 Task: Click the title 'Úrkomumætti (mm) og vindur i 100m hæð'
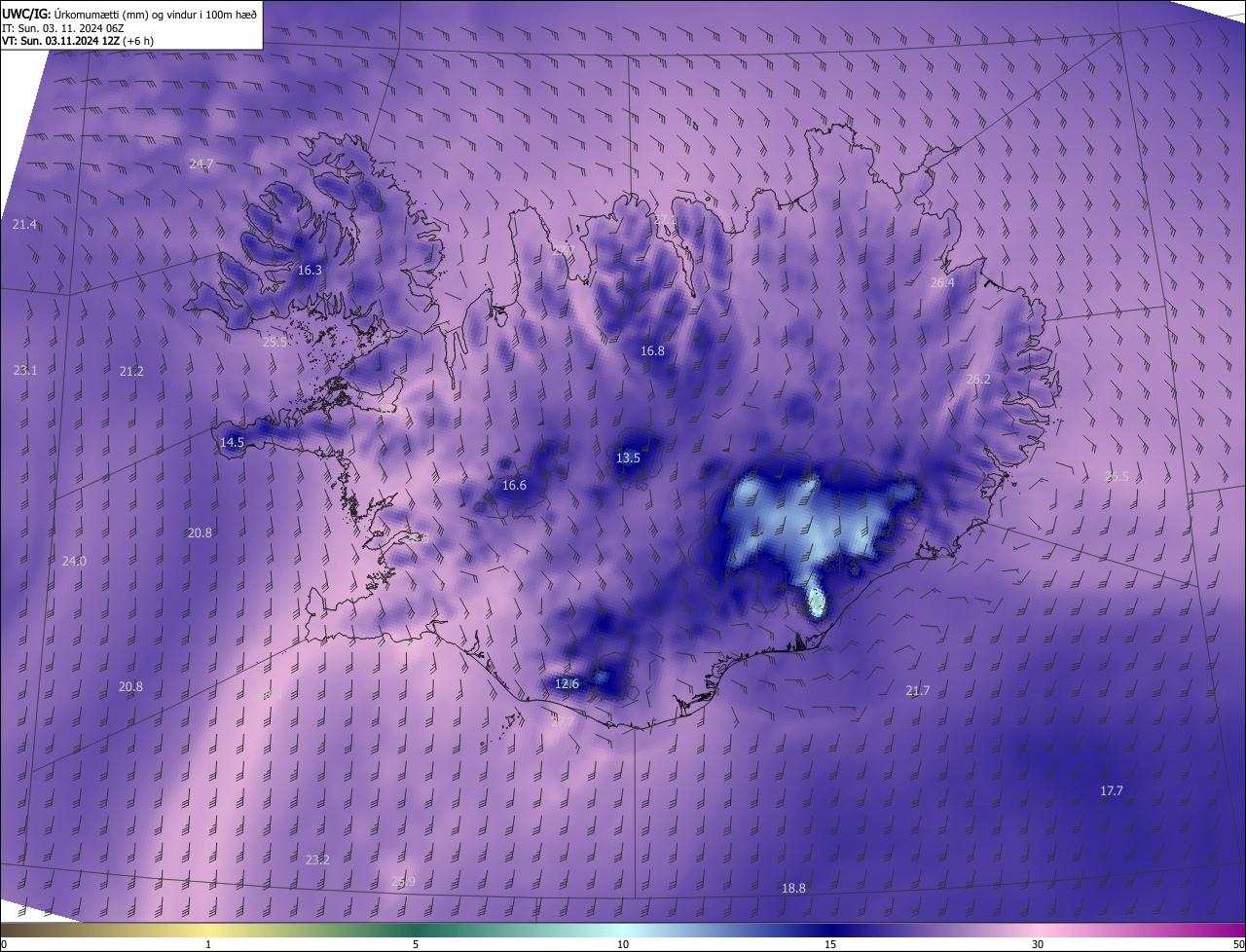(158, 14)
